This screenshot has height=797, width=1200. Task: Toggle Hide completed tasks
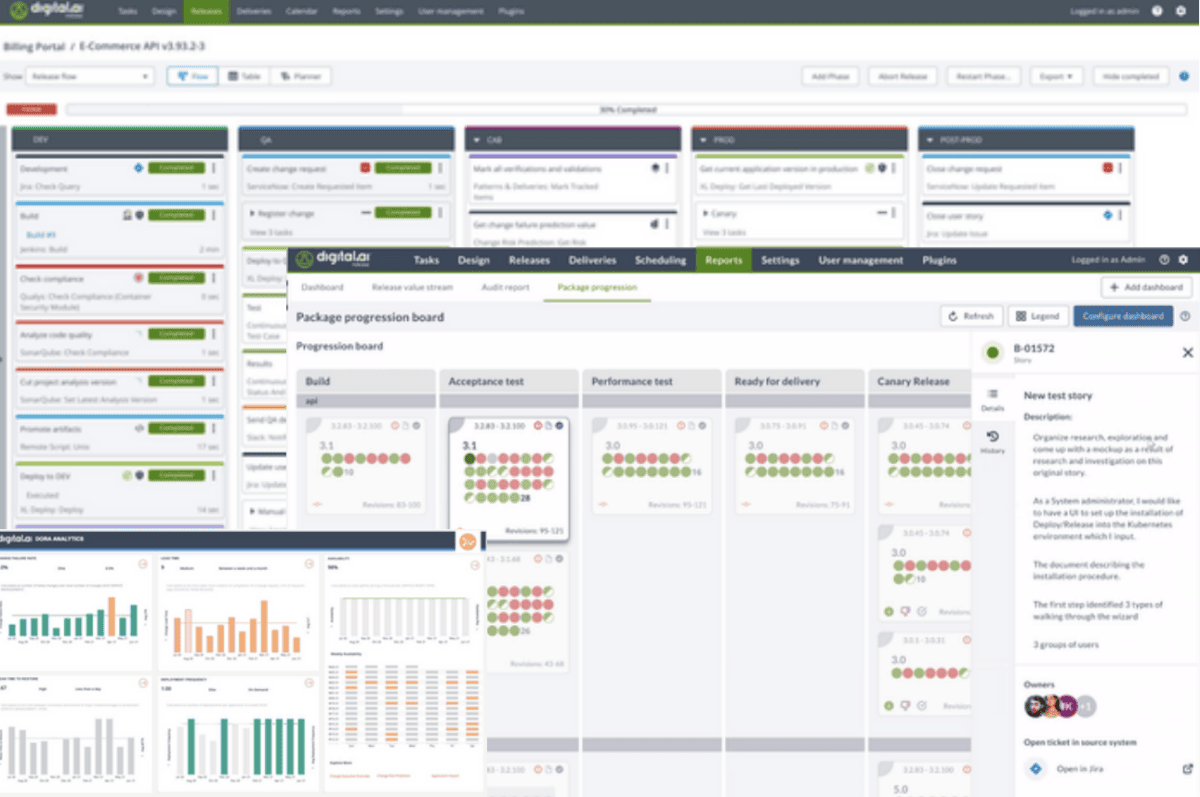click(x=1131, y=76)
